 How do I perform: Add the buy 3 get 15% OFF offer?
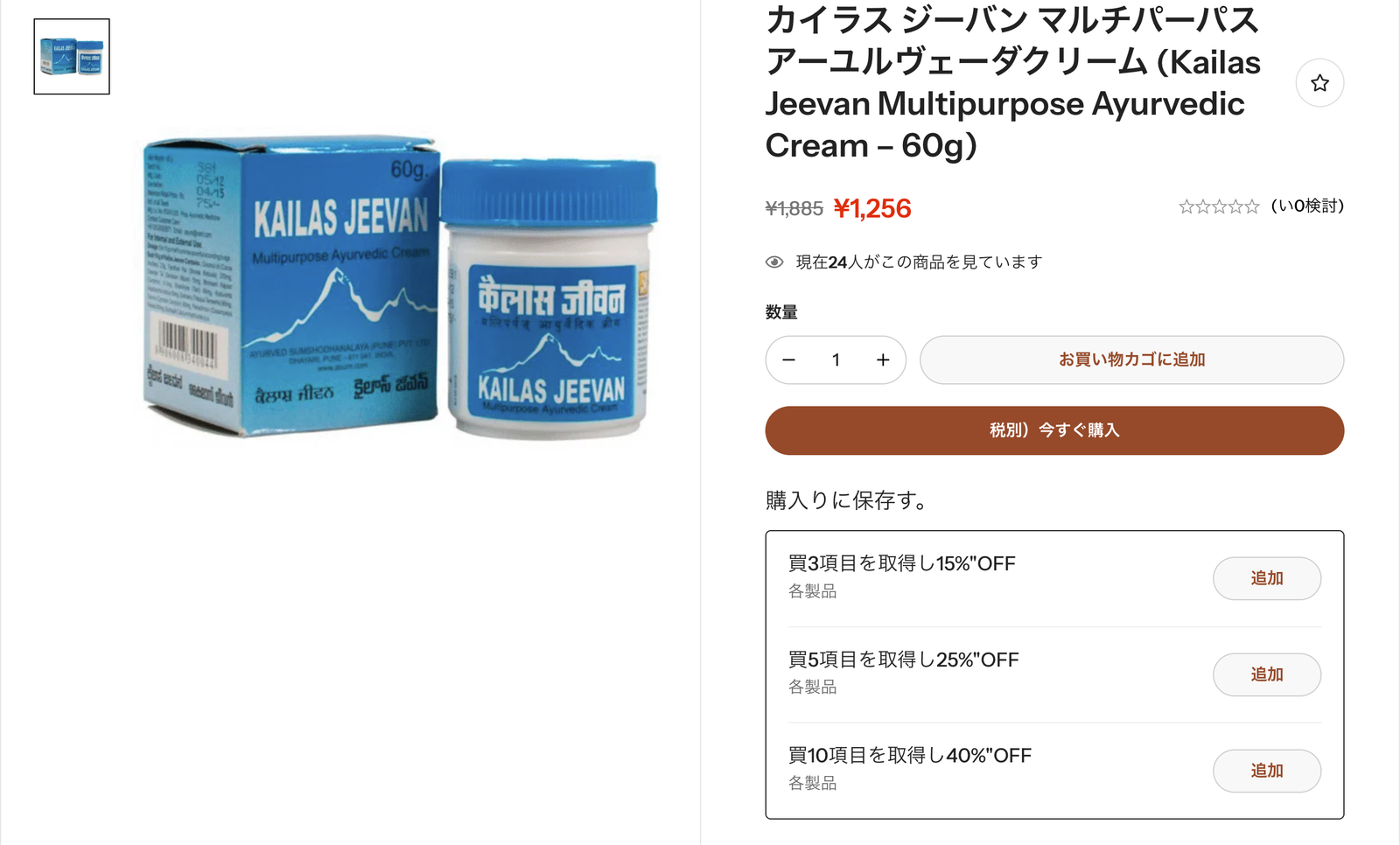click(1266, 578)
